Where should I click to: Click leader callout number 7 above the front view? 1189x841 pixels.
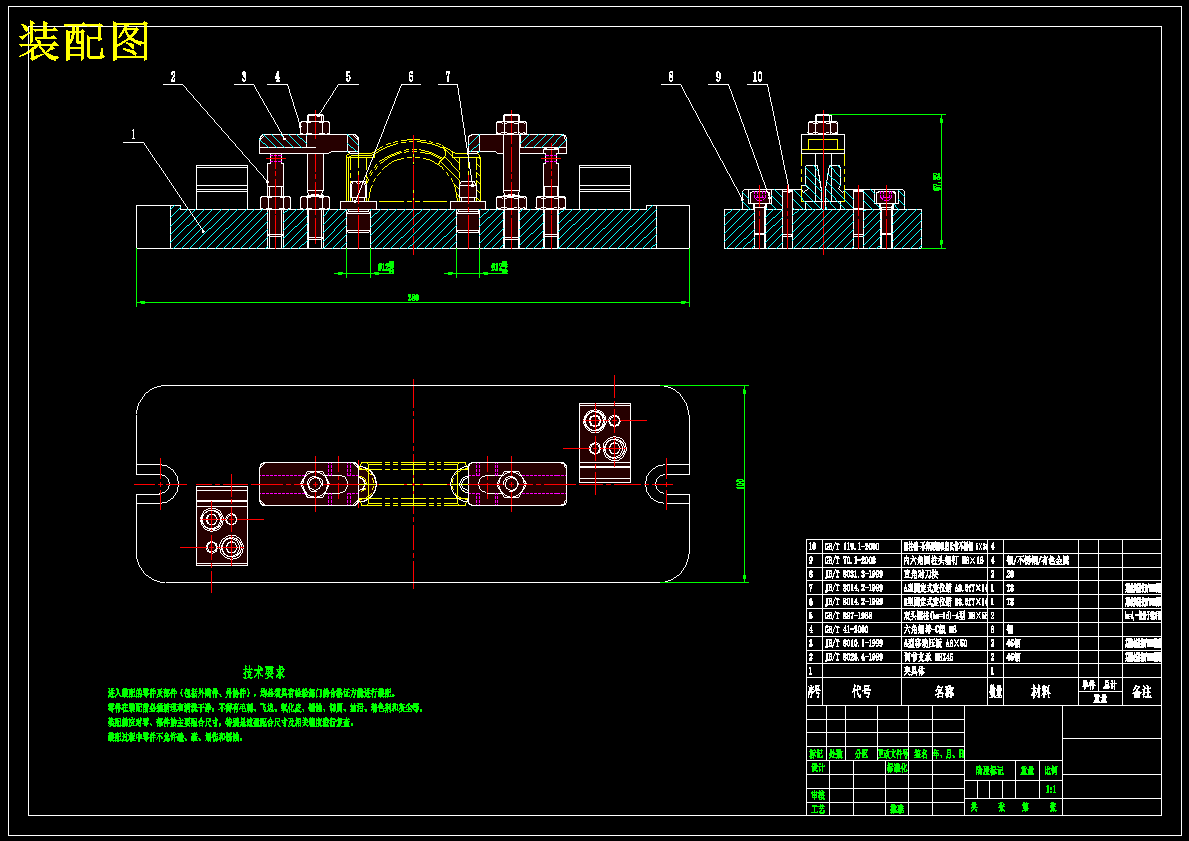click(x=447, y=77)
